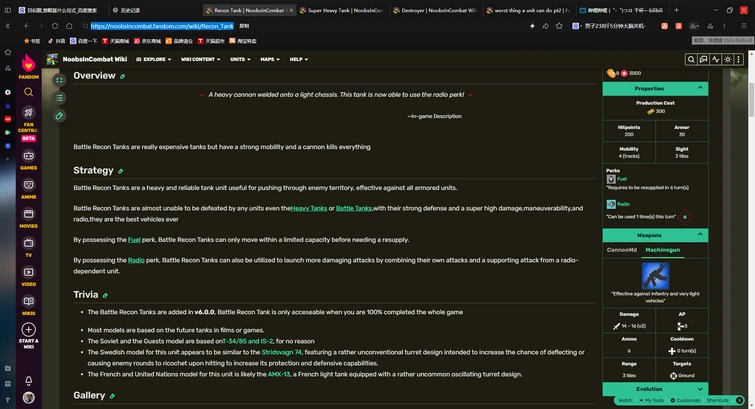Follow the Heavy Tanks link
This screenshot has height=409, width=755.
[309, 208]
